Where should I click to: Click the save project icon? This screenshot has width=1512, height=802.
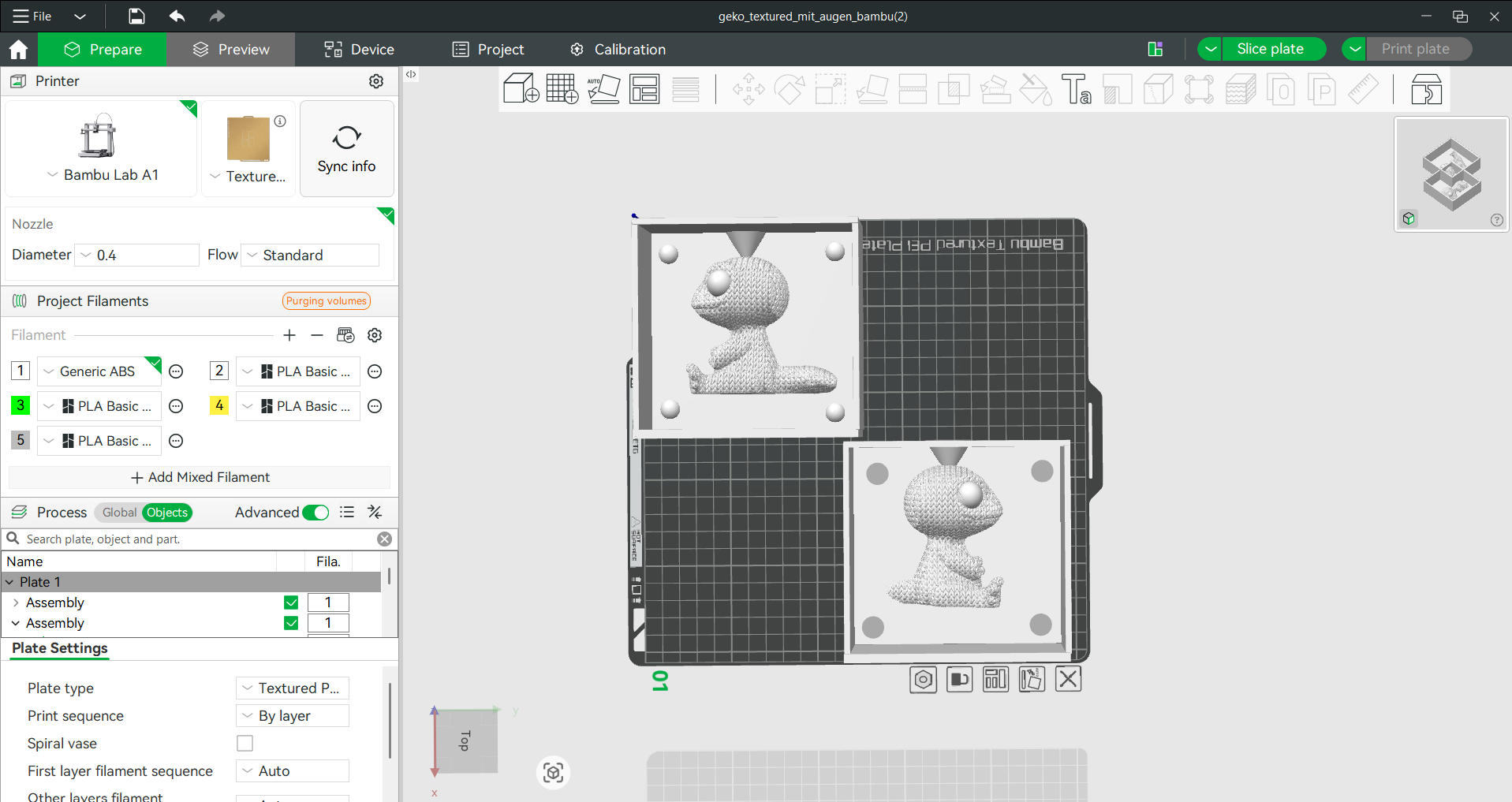[x=136, y=16]
